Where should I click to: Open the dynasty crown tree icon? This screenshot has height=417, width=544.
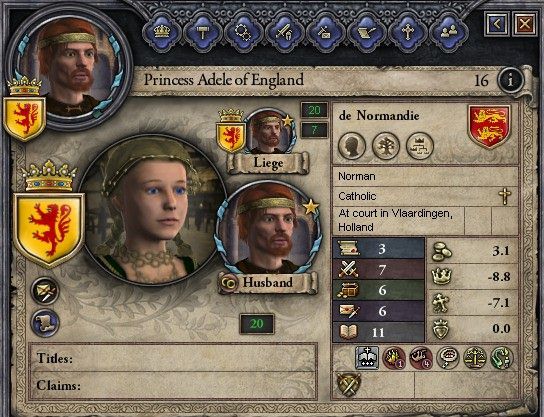[420, 146]
